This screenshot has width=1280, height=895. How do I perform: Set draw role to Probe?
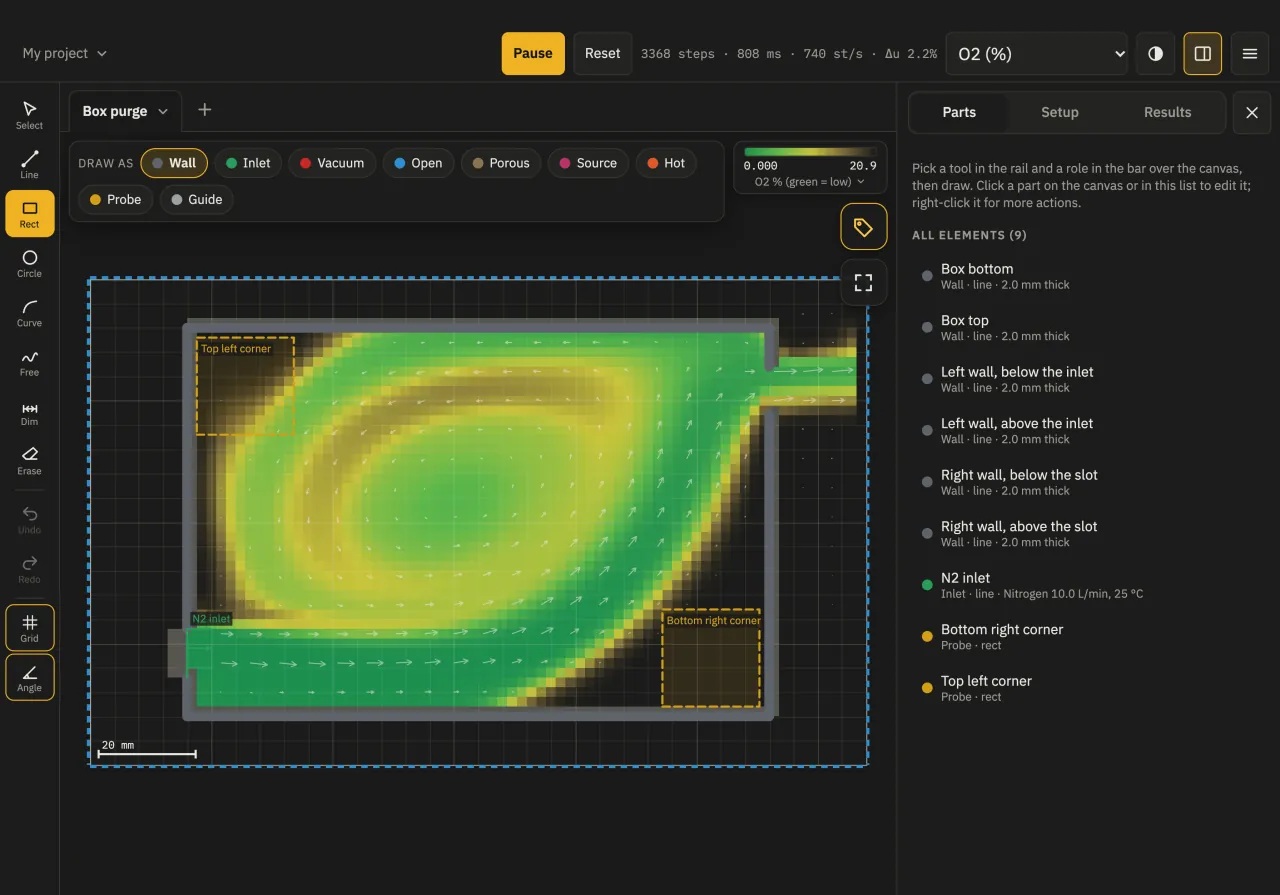pos(115,199)
